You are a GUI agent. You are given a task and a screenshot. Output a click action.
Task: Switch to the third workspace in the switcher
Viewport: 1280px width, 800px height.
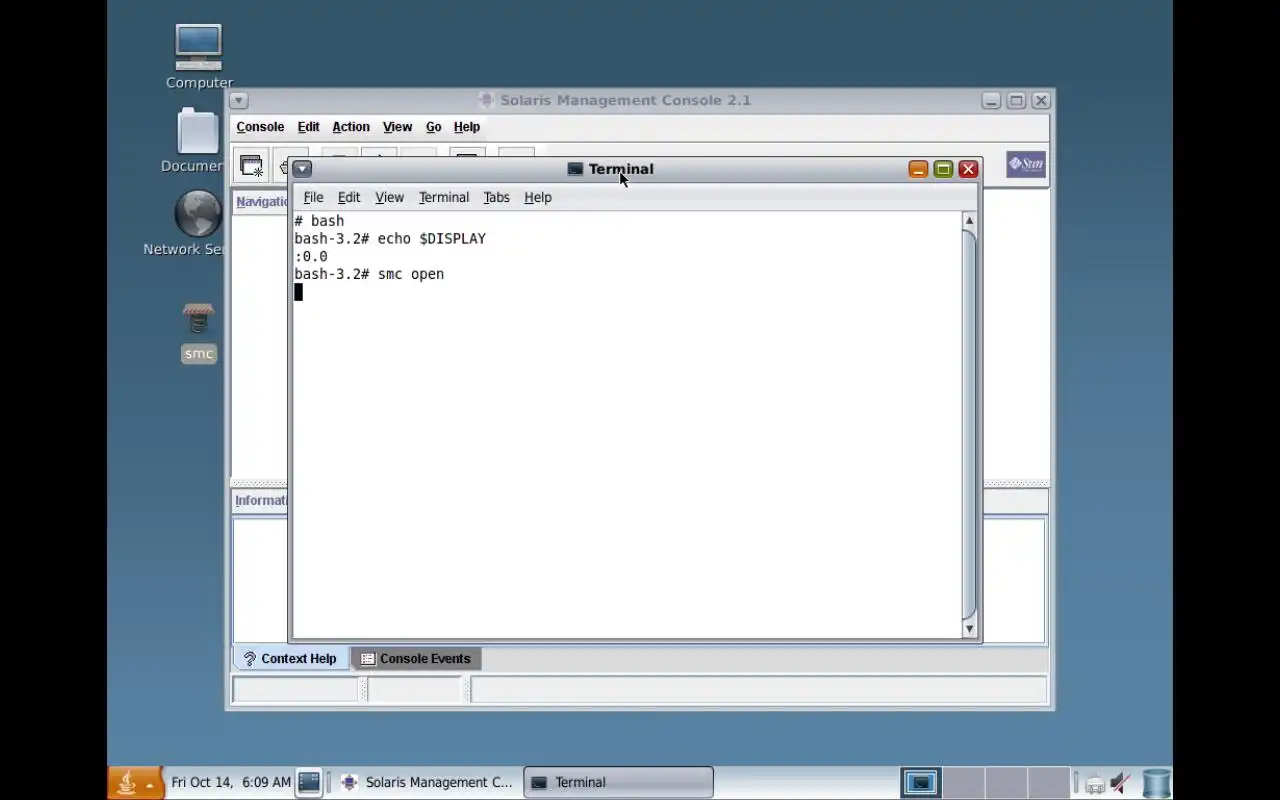(x=1007, y=782)
